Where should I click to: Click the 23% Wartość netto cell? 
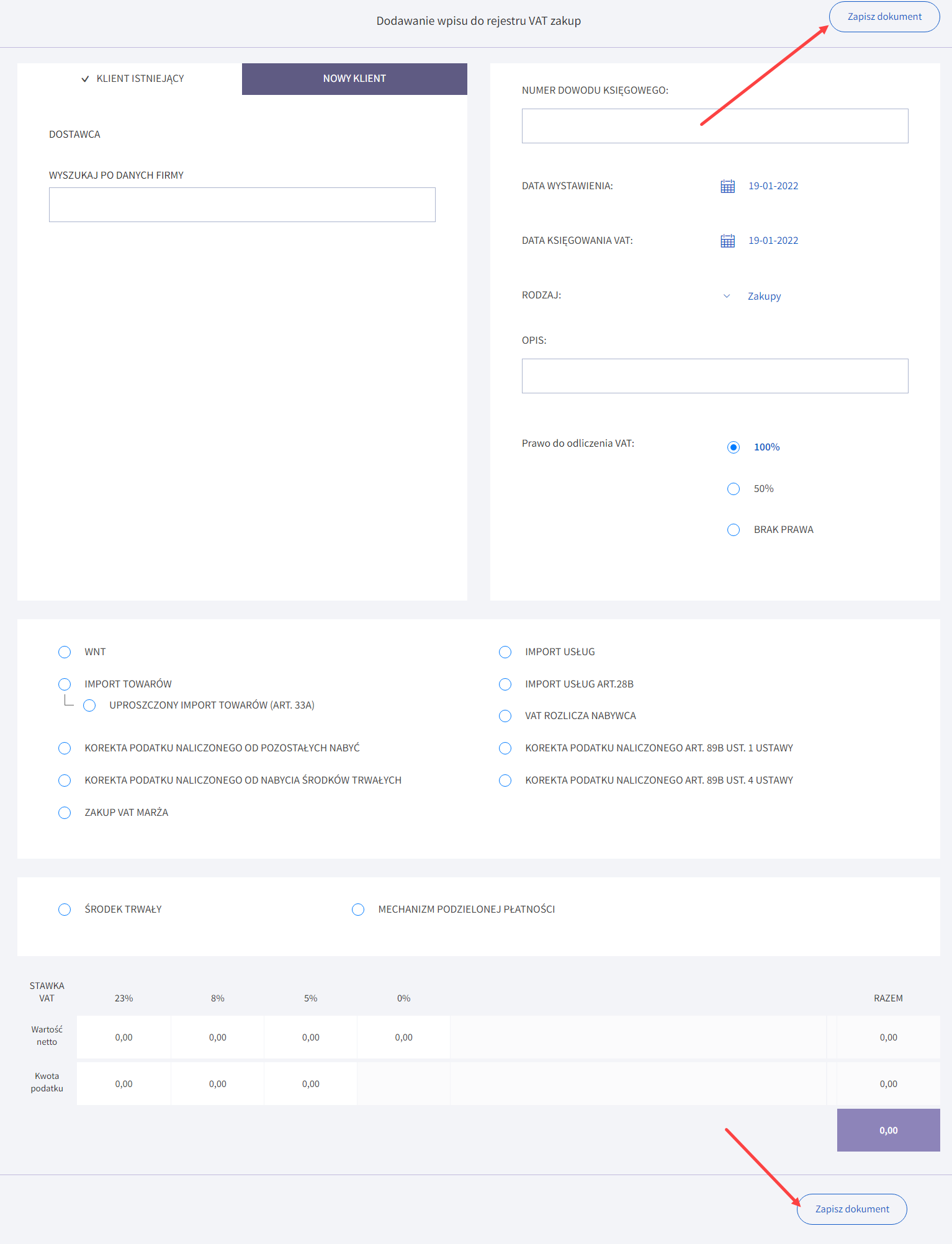coord(124,1037)
